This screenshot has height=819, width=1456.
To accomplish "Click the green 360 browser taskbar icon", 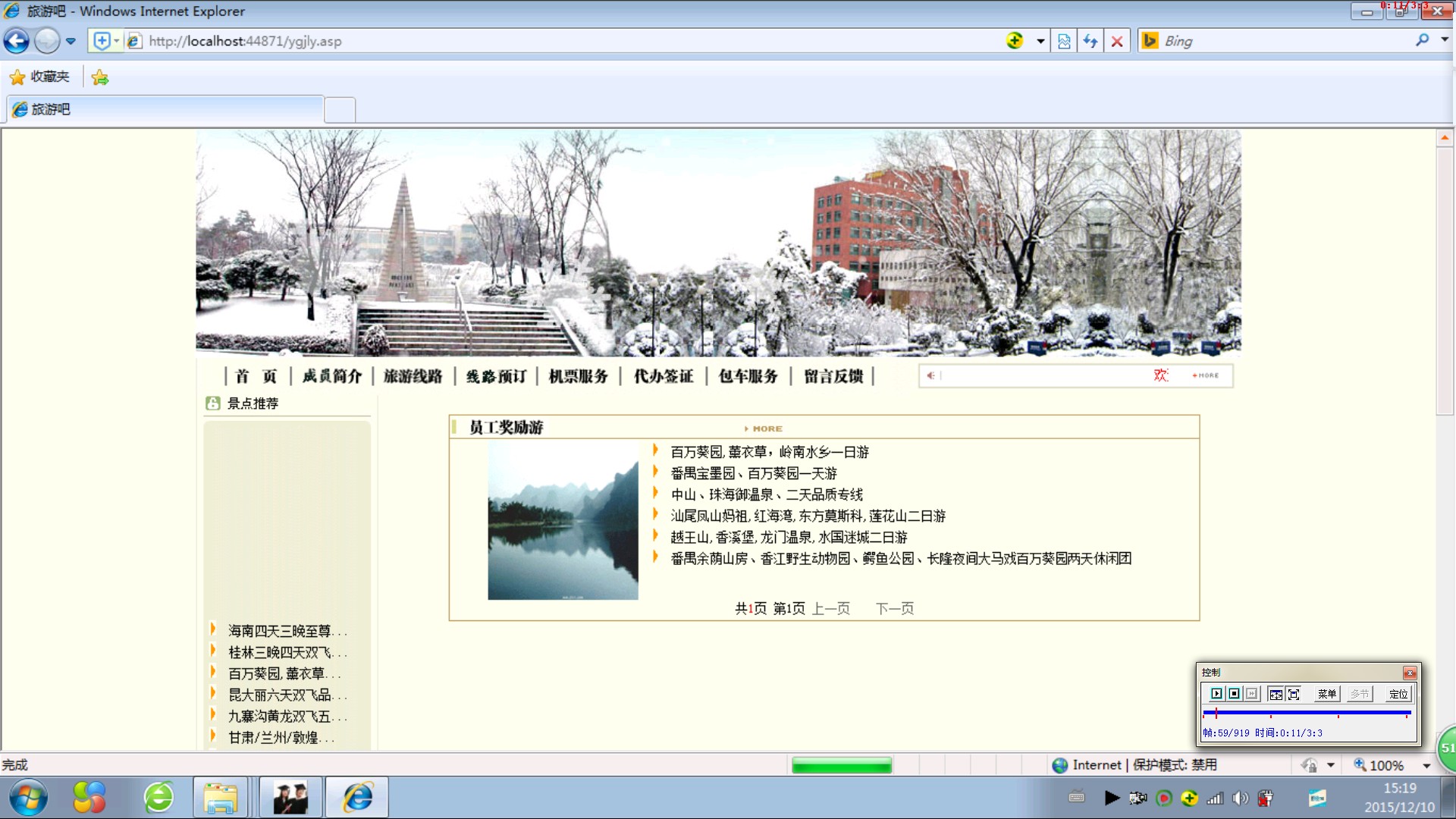I will click(x=159, y=798).
